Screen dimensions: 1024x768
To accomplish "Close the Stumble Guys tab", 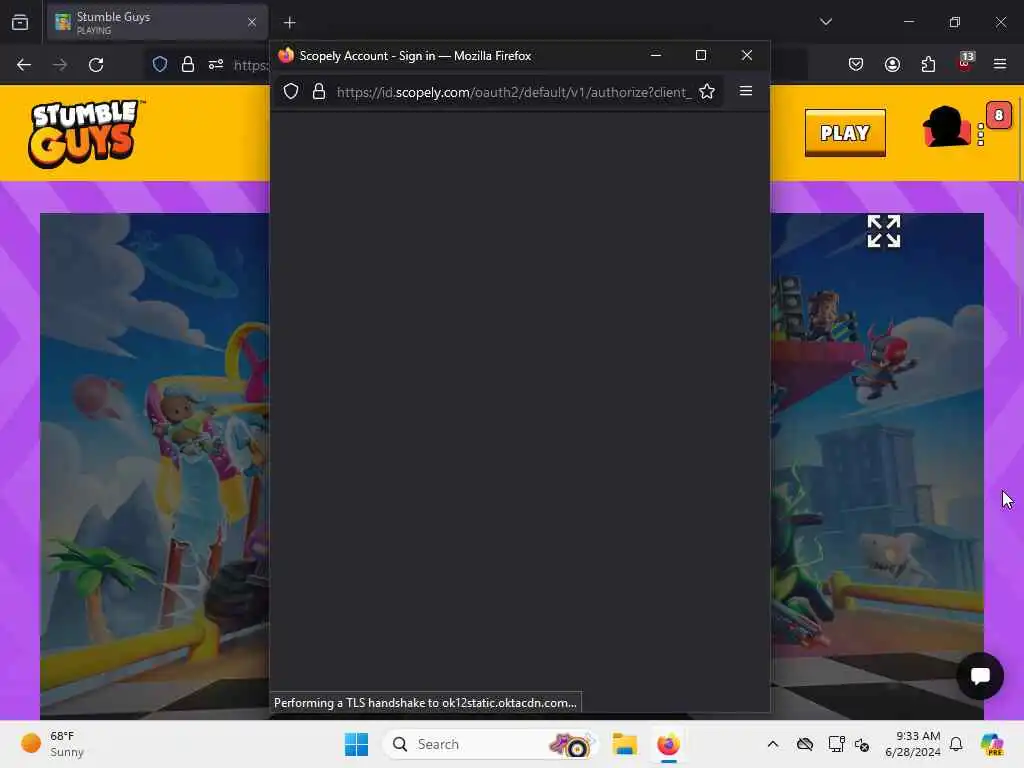I will (x=252, y=22).
